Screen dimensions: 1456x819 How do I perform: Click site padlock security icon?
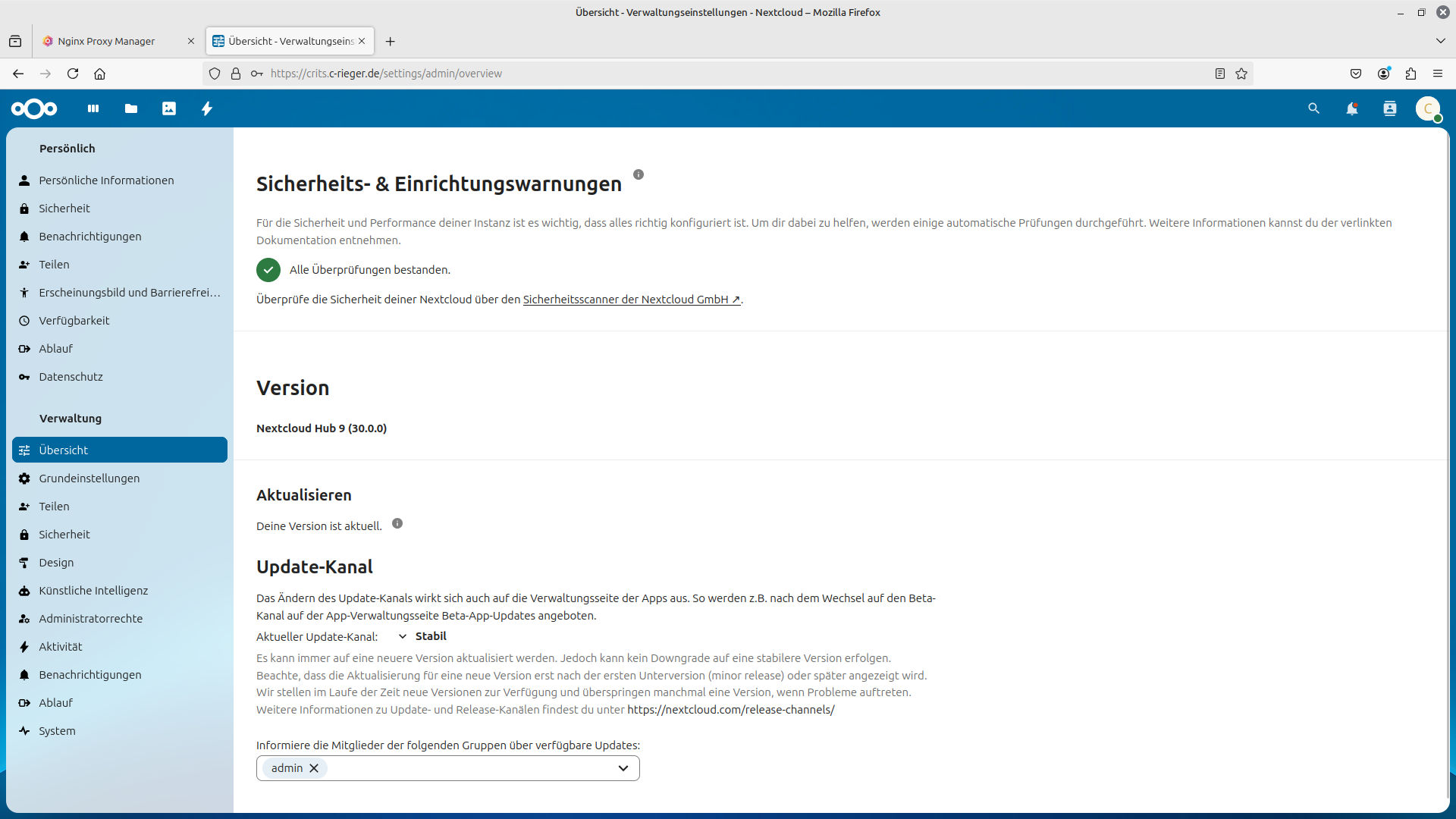[x=236, y=74]
